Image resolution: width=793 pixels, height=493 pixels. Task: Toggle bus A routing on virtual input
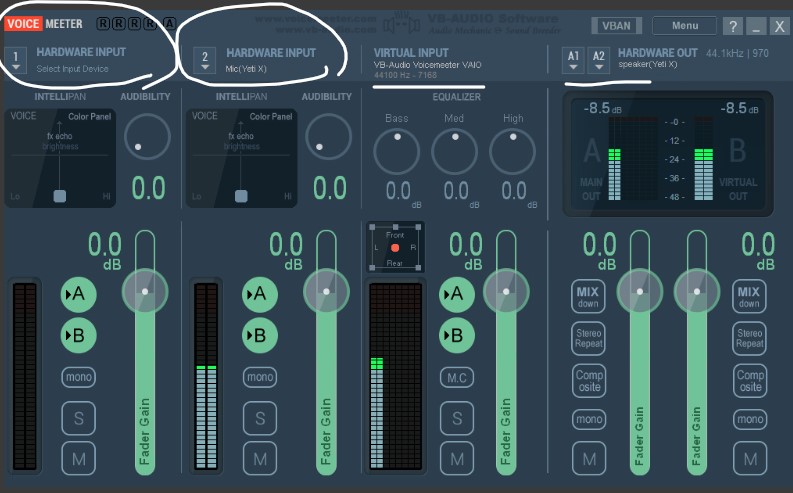tap(457, 294)
